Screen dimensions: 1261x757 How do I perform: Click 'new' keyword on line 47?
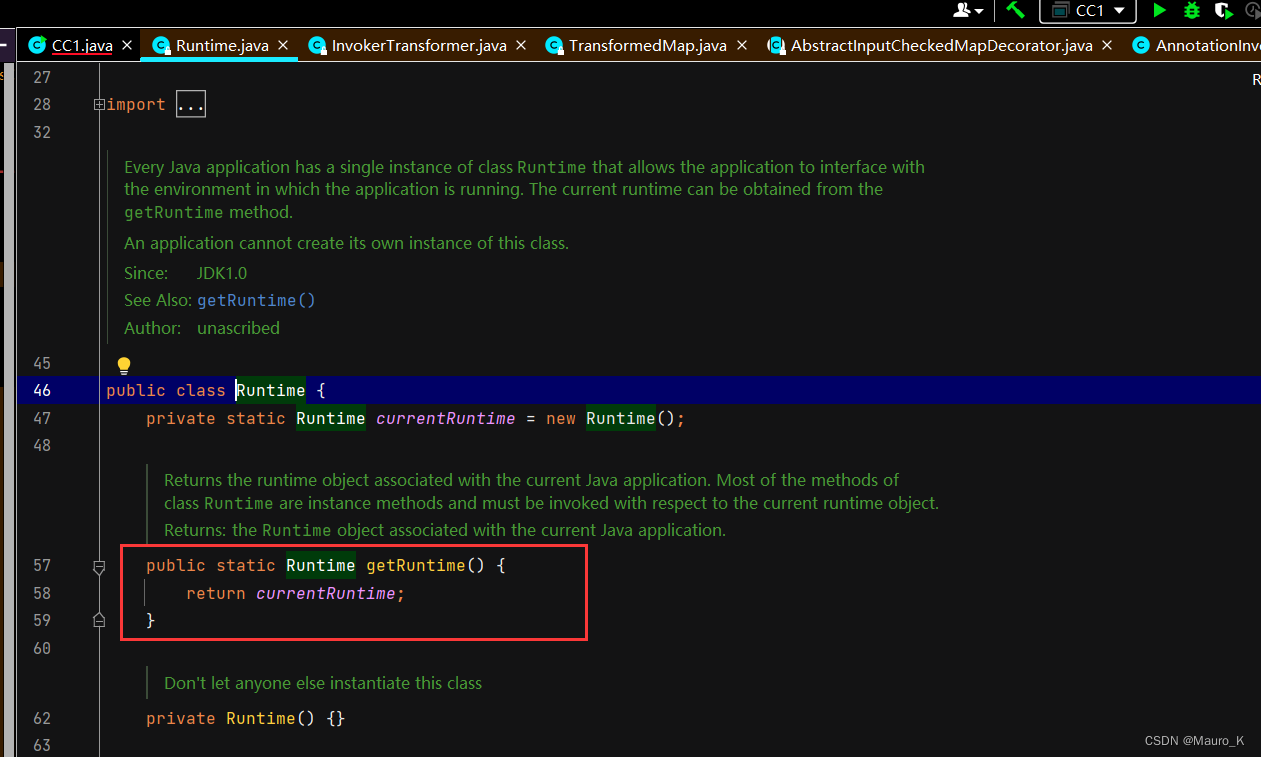pos(561,418)
